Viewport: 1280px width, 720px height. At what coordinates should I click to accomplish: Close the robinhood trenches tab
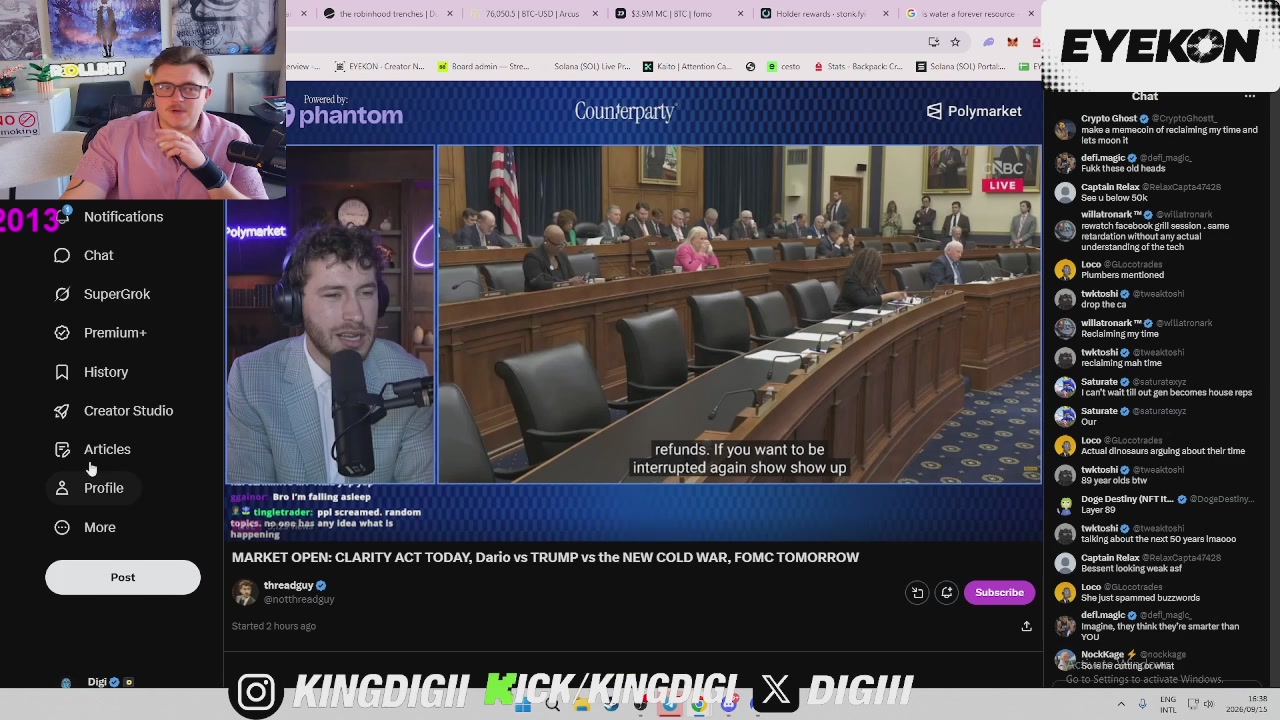(x=450, y=14)
